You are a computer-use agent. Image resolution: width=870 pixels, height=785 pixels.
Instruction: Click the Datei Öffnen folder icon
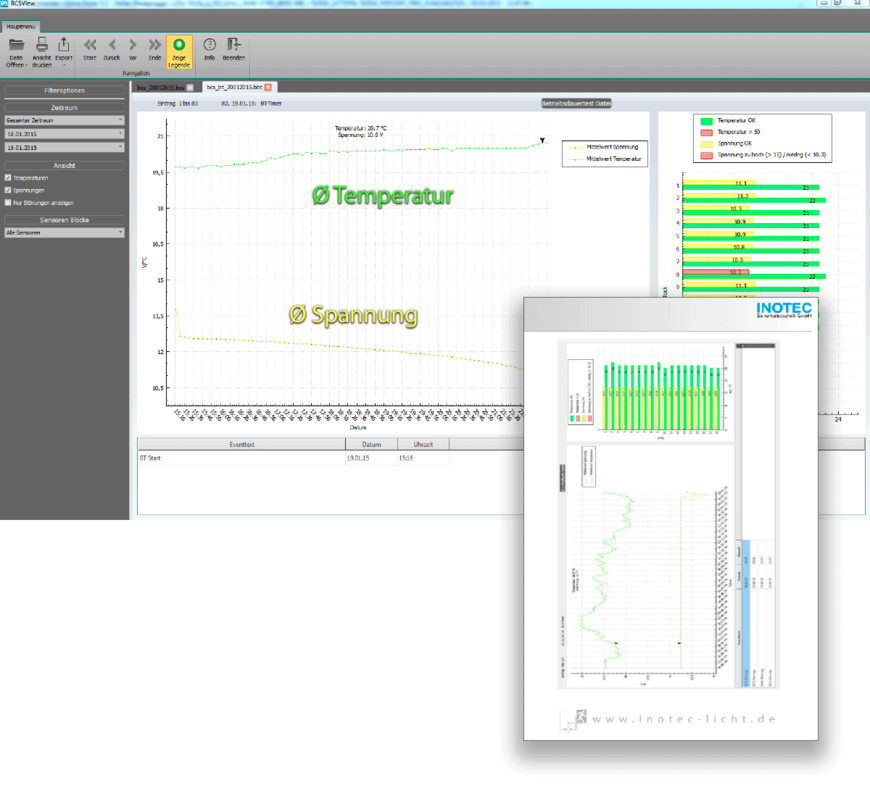[16, 45]
